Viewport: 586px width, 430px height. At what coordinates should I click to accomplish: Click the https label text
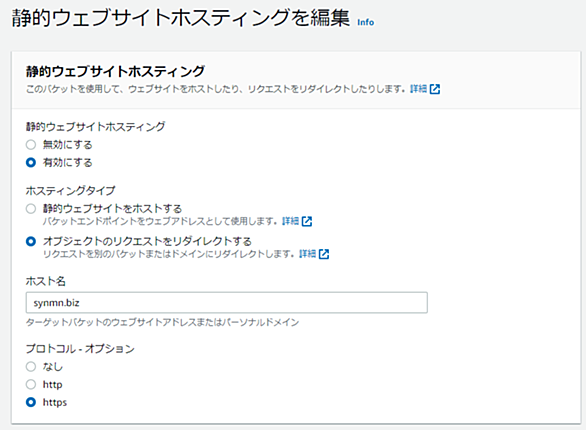click(x=55, y=402)
